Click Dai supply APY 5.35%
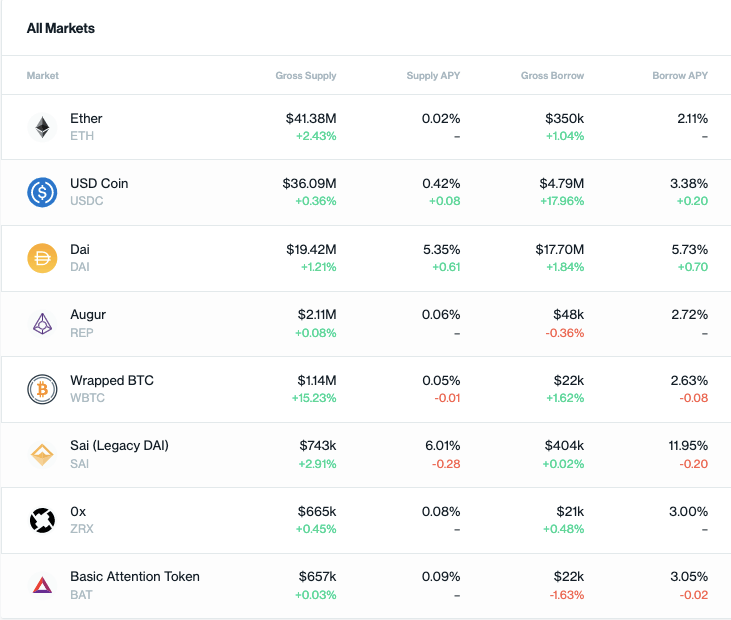Screen dimensions: 731x620 (x=441, y=249)
